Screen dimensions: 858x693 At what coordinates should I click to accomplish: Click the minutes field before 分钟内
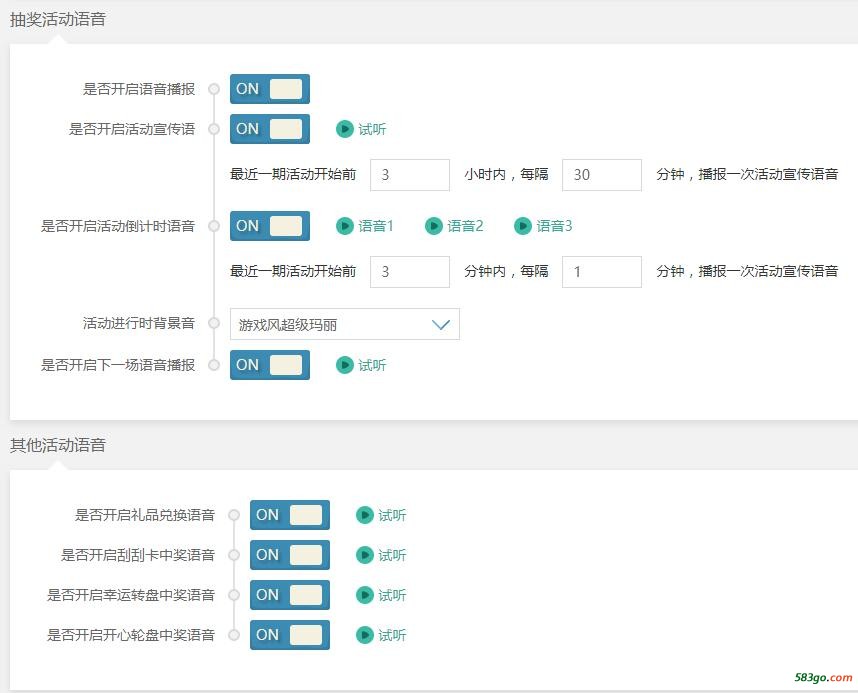pos(410,272)
